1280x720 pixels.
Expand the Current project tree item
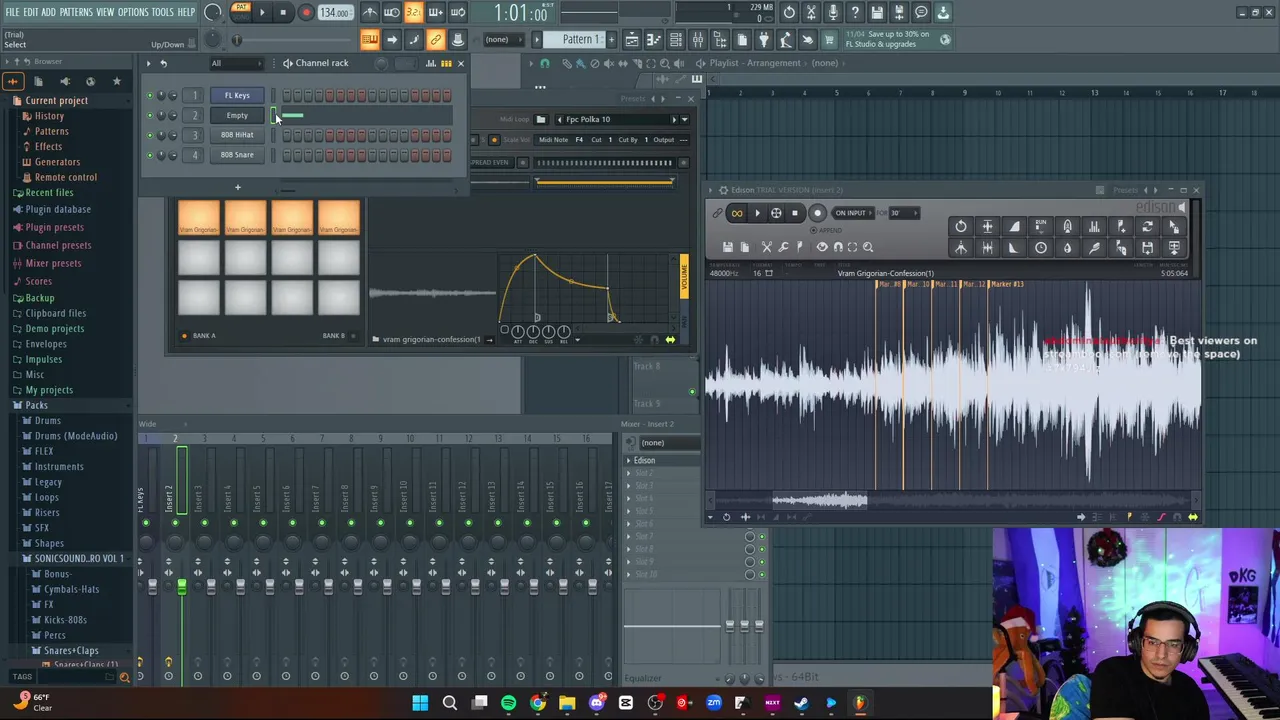tap(57, 100)
